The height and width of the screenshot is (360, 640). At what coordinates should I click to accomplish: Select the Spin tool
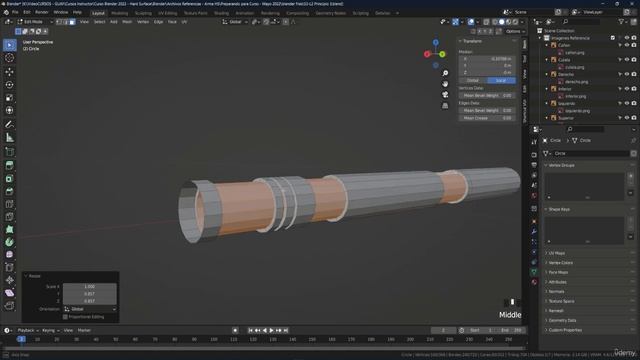(9, 242)
